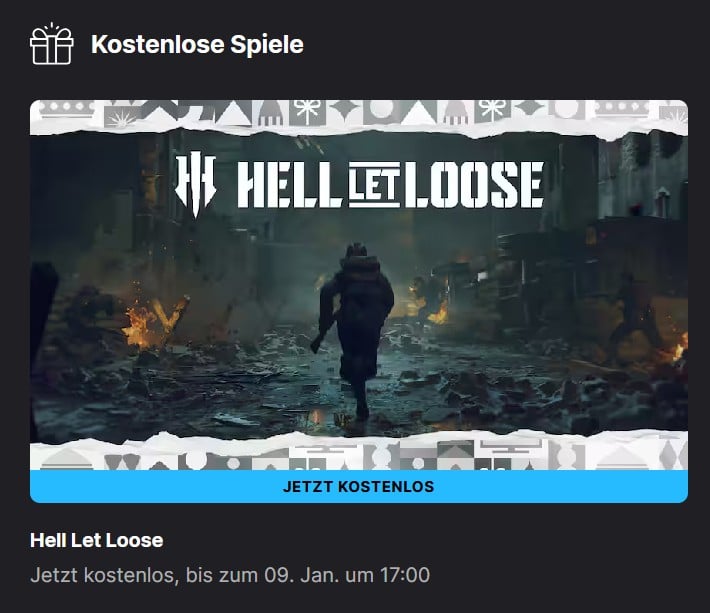The width and height of the screenshot is (710, 613).
Task: Click the Hell Let Loose emblem logo
Action: click(196, 183)
